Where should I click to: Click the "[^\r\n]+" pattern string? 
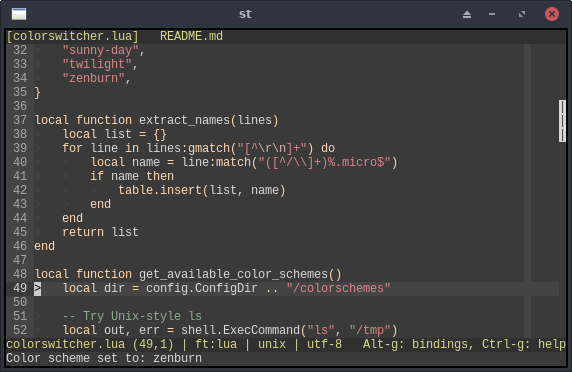click(x=271, y=148)
